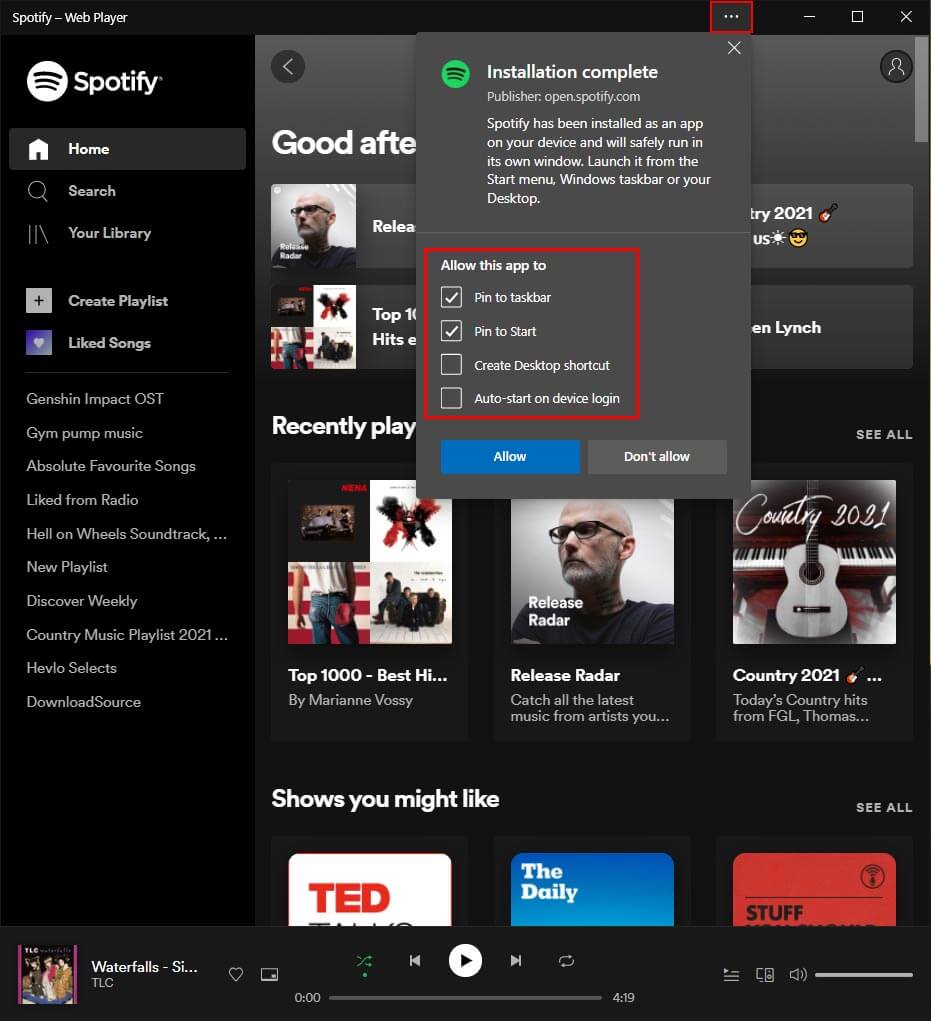This screenshot has height=1021, width=931.
Task: Open Country Music Playlist 2021
Action: click(x=128, y=635)
